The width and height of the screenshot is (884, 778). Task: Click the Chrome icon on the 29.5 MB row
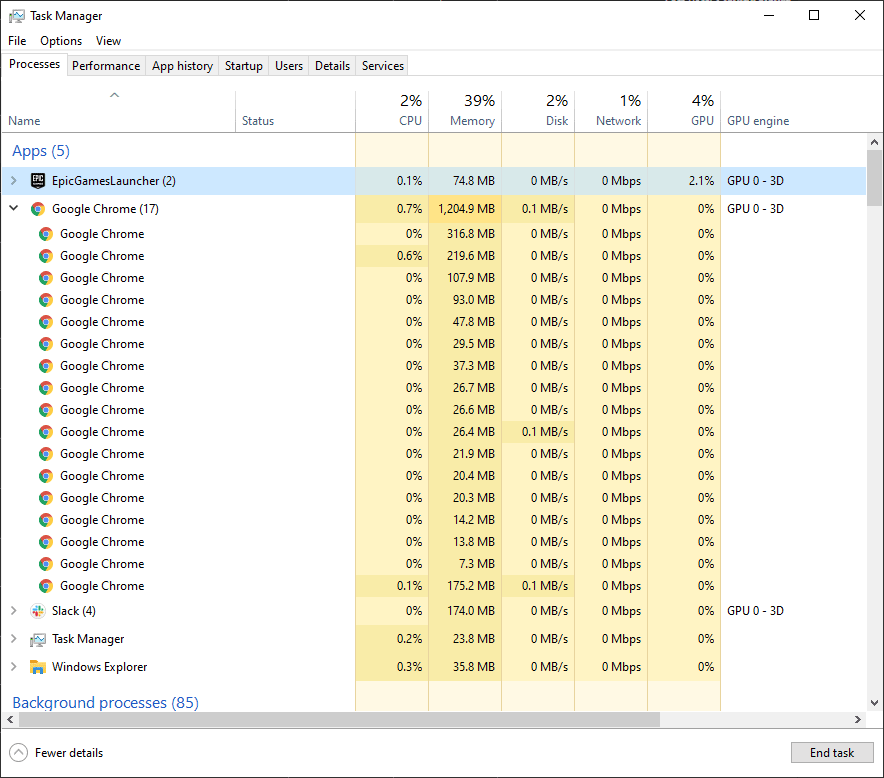point(46,344)
